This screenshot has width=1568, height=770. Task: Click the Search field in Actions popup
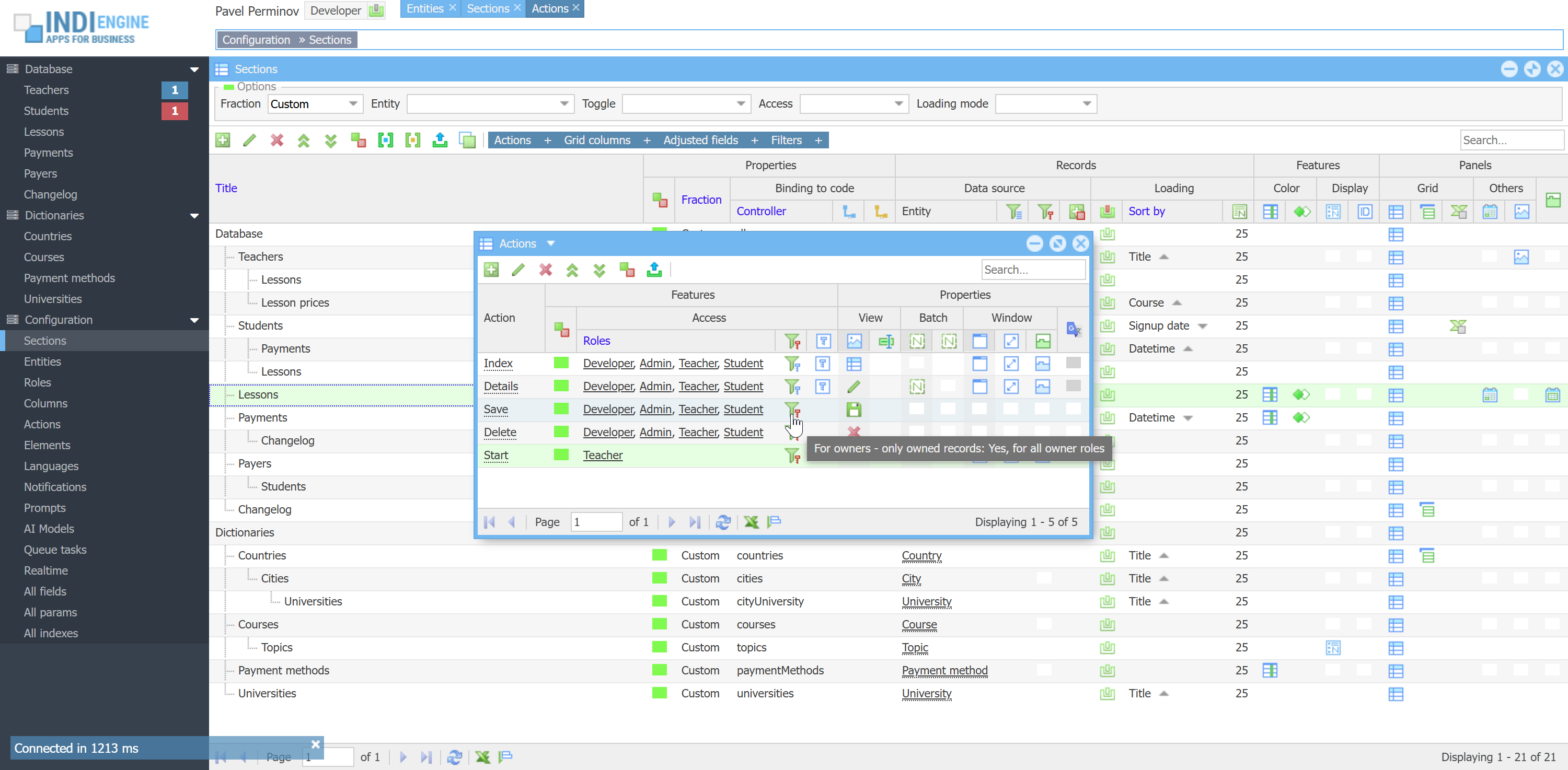pyautogui.click(x=1032, y=270)
